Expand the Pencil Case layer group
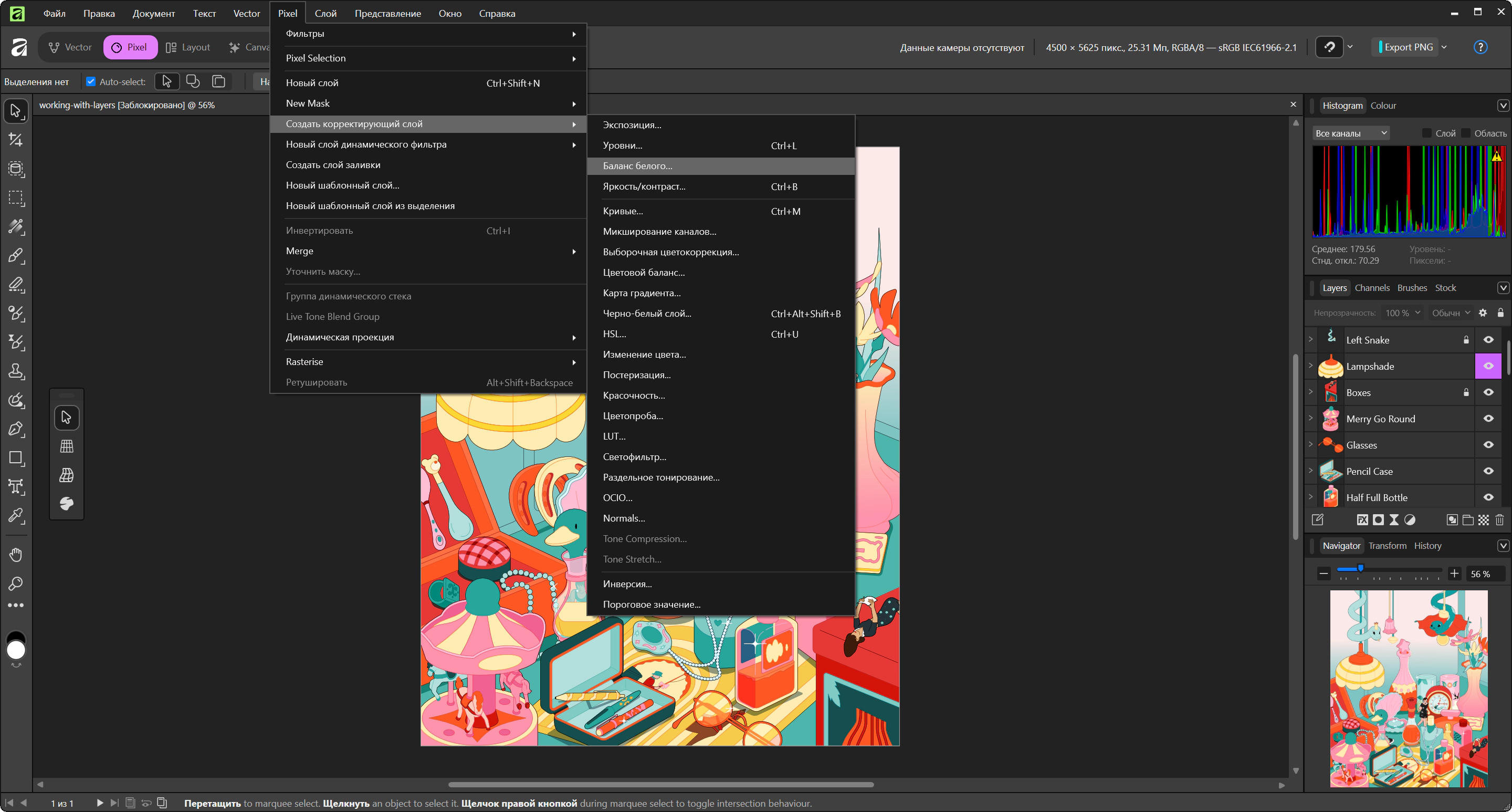Image resolution: width=1512 pixels, height=812 pixels. 1311,471
